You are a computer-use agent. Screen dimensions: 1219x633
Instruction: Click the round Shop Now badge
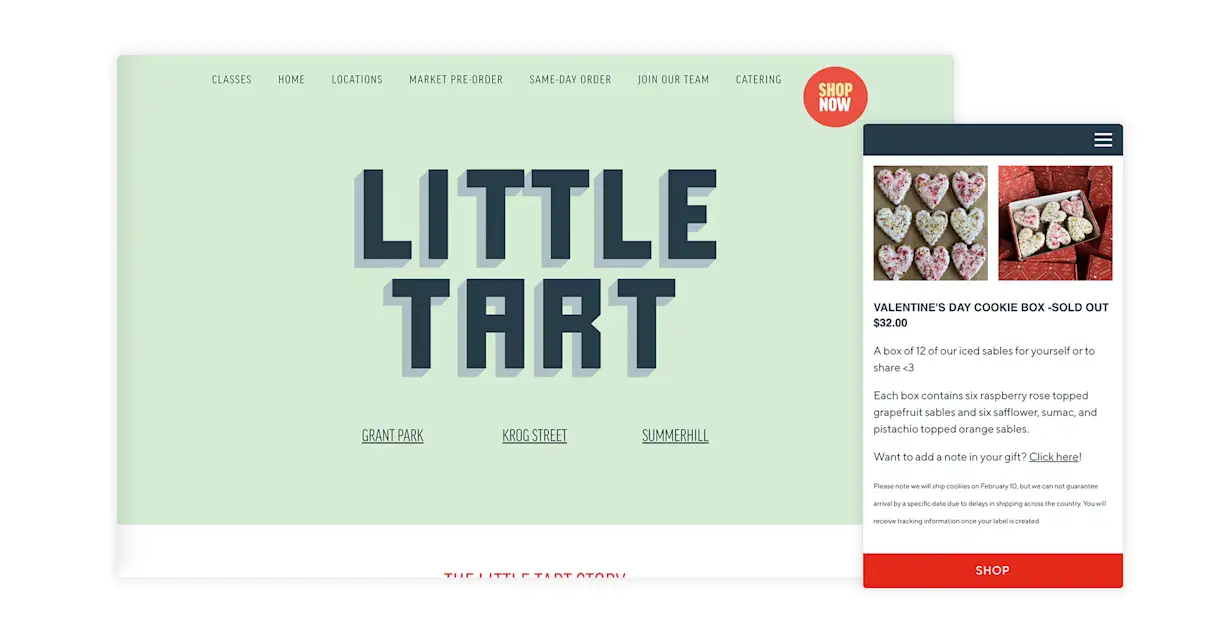pos(835,97)
